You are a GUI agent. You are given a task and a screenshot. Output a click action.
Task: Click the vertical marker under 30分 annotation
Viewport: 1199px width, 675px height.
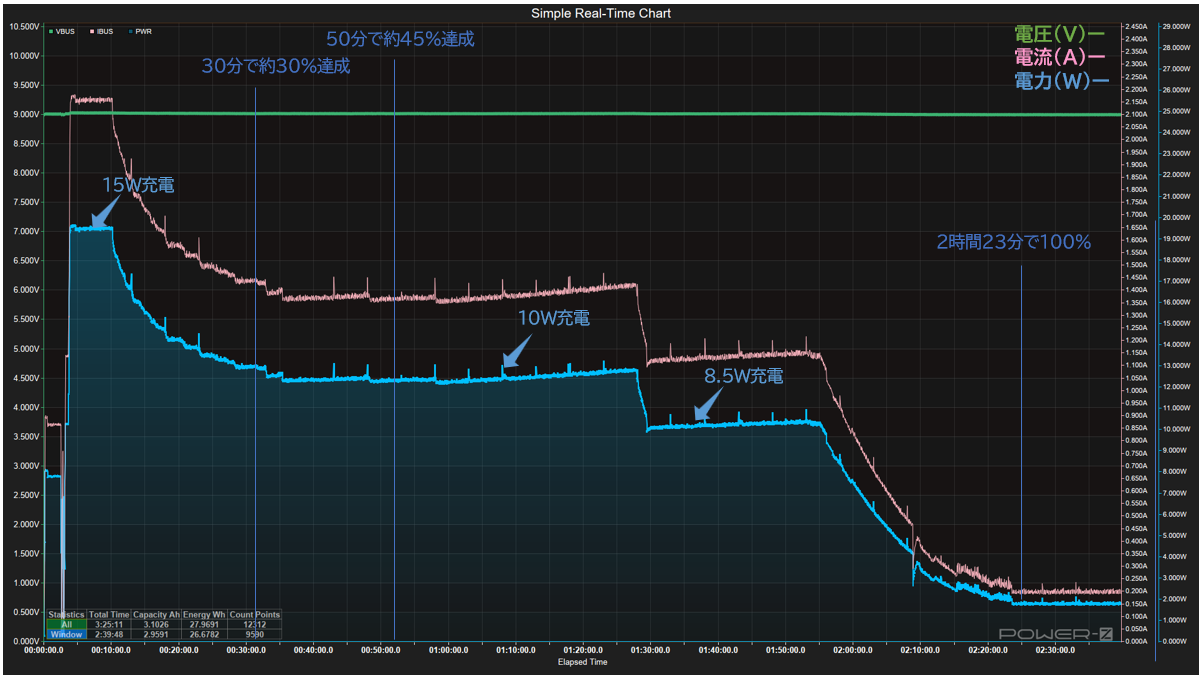[256, 400]
